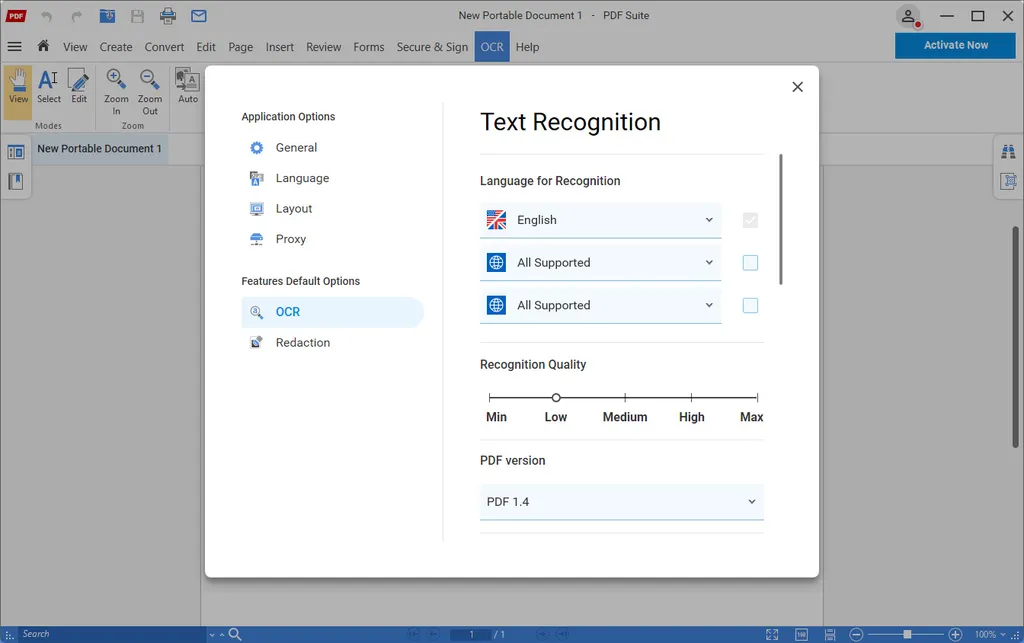Open file with the blue folder icon

click(107, 16)
